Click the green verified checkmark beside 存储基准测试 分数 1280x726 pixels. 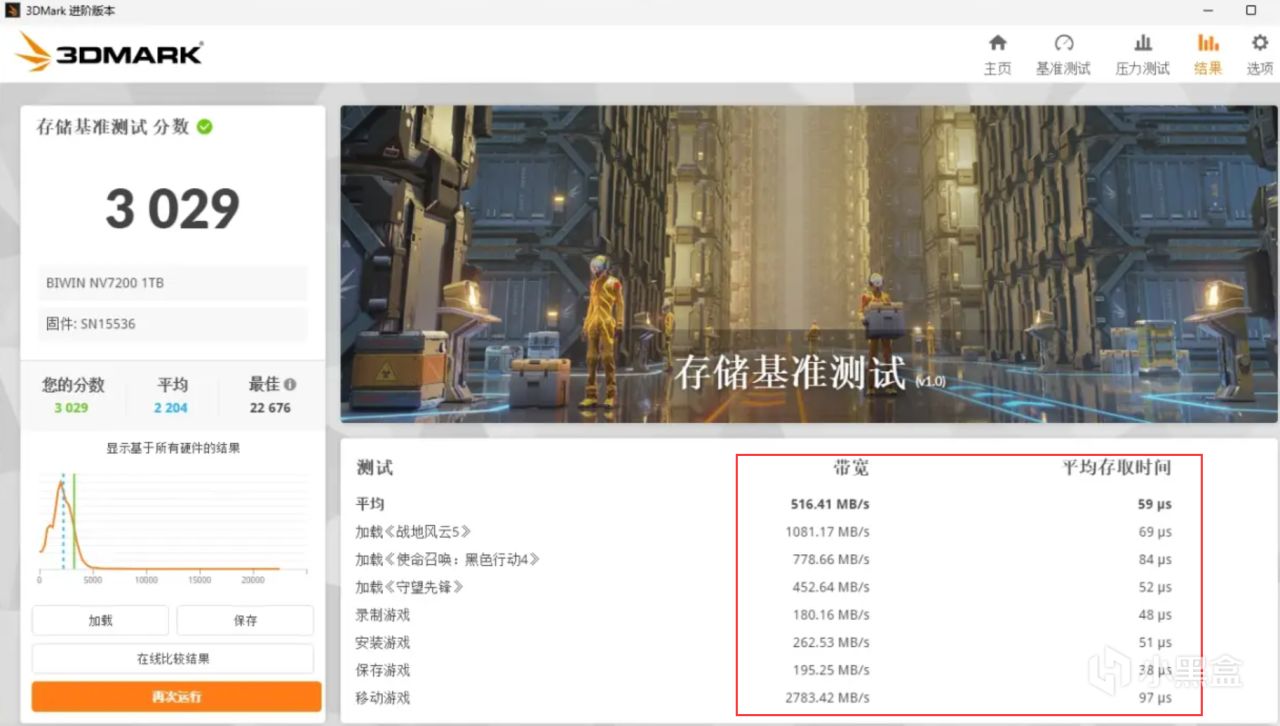pos(204,127)
